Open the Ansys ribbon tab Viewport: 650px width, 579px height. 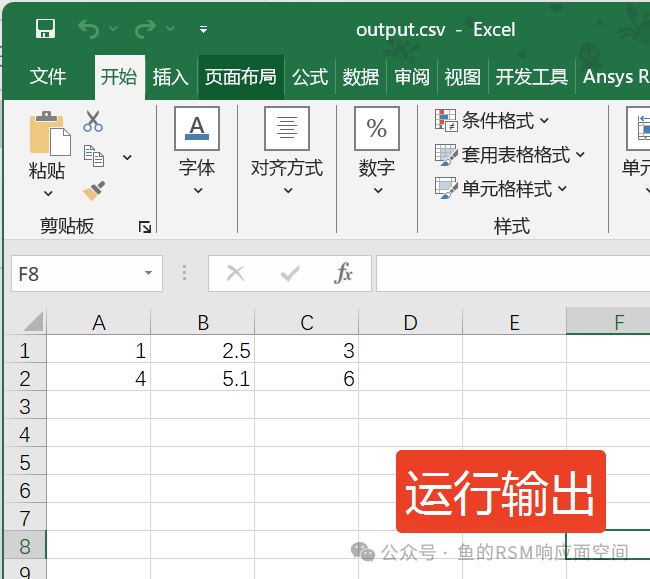[614, 77]
